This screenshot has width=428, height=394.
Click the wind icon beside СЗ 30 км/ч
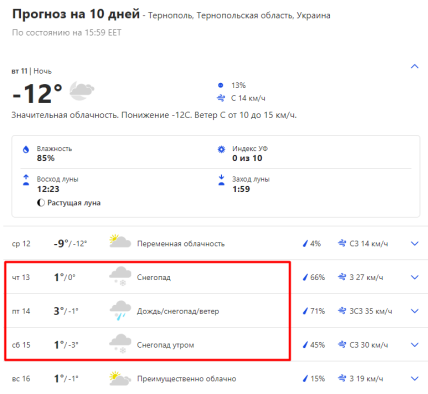pos(342,345)
